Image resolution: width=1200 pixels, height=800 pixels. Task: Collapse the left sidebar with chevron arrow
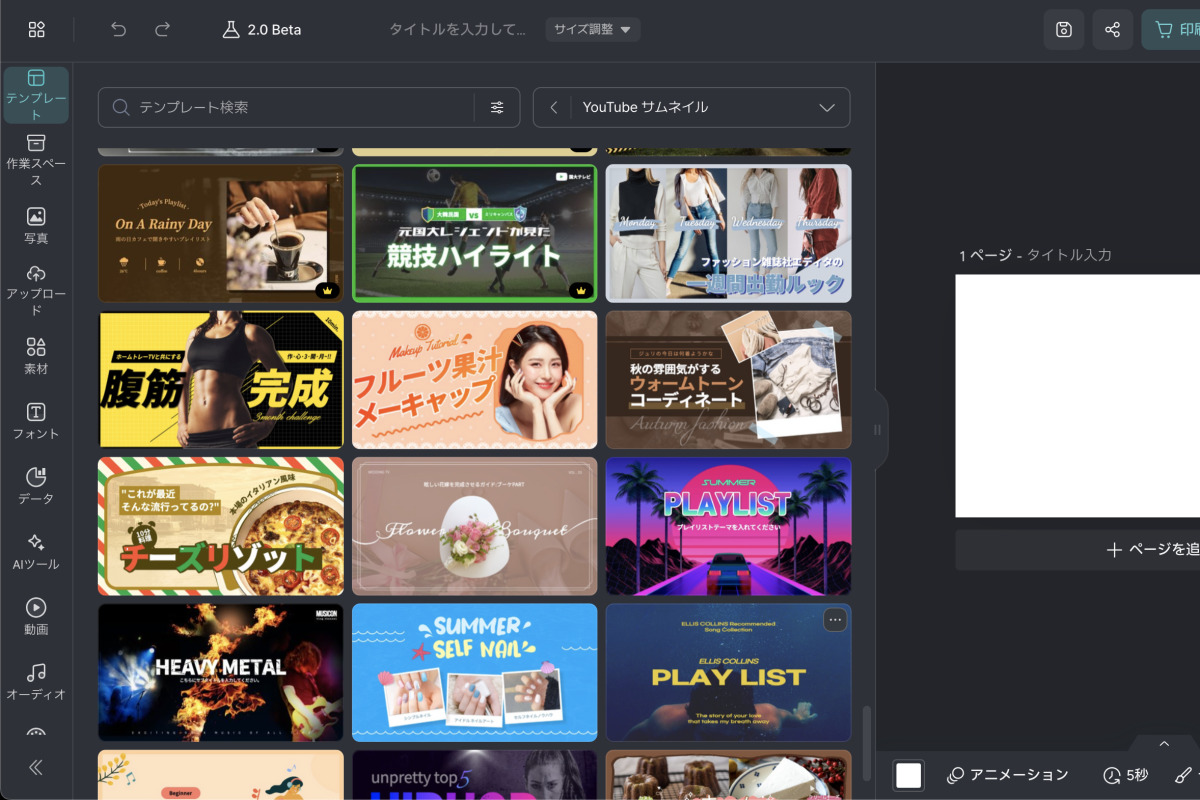(35, 768)
